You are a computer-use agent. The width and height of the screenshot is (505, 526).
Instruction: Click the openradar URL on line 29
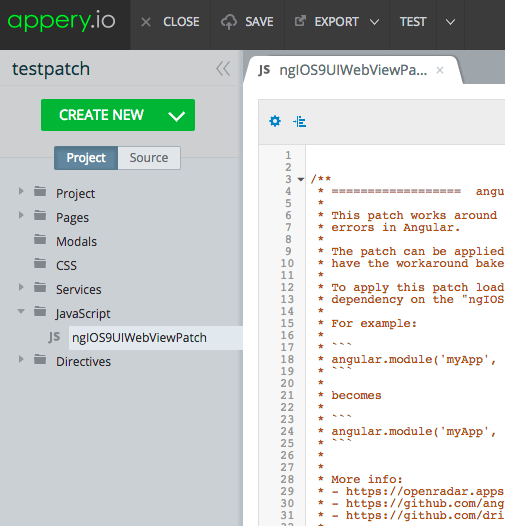click(425, 491)
